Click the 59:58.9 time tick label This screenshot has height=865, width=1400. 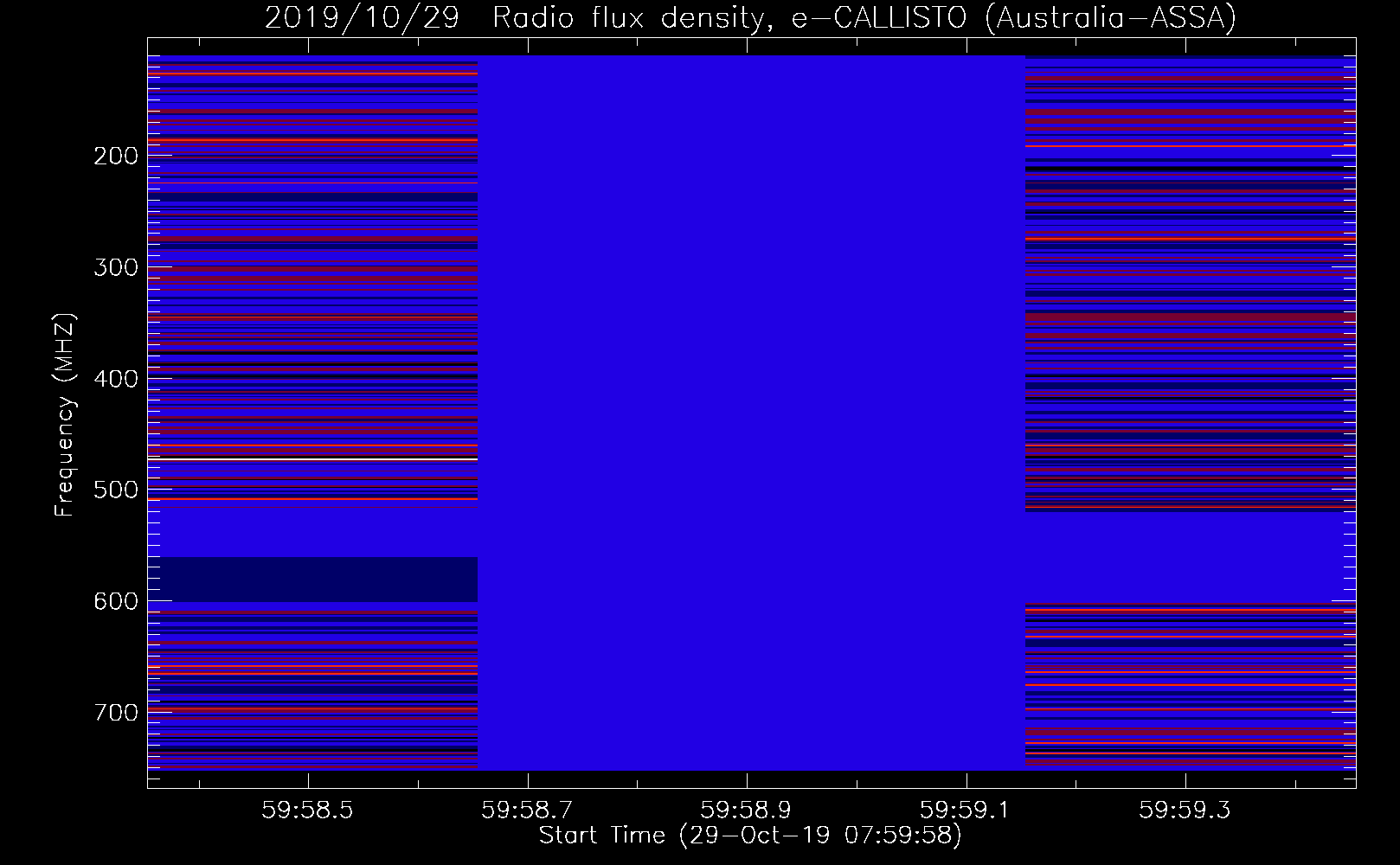point(746,811)
